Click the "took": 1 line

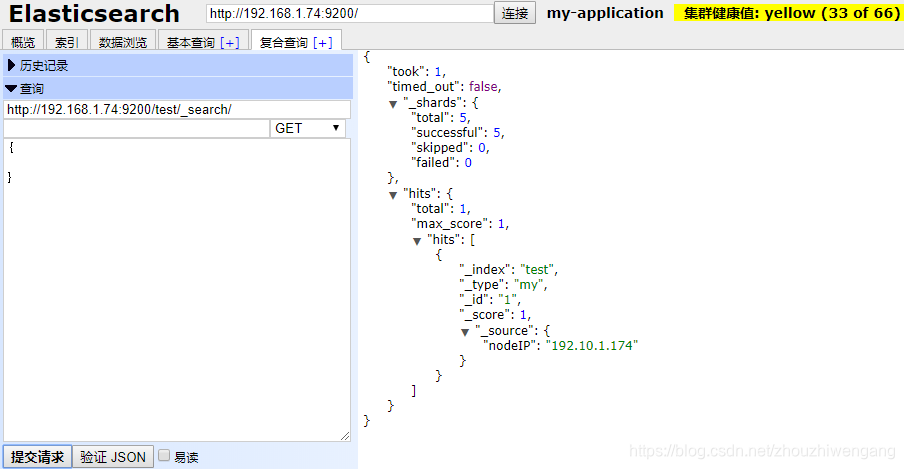pyautogui.click(x=416, y=72)
